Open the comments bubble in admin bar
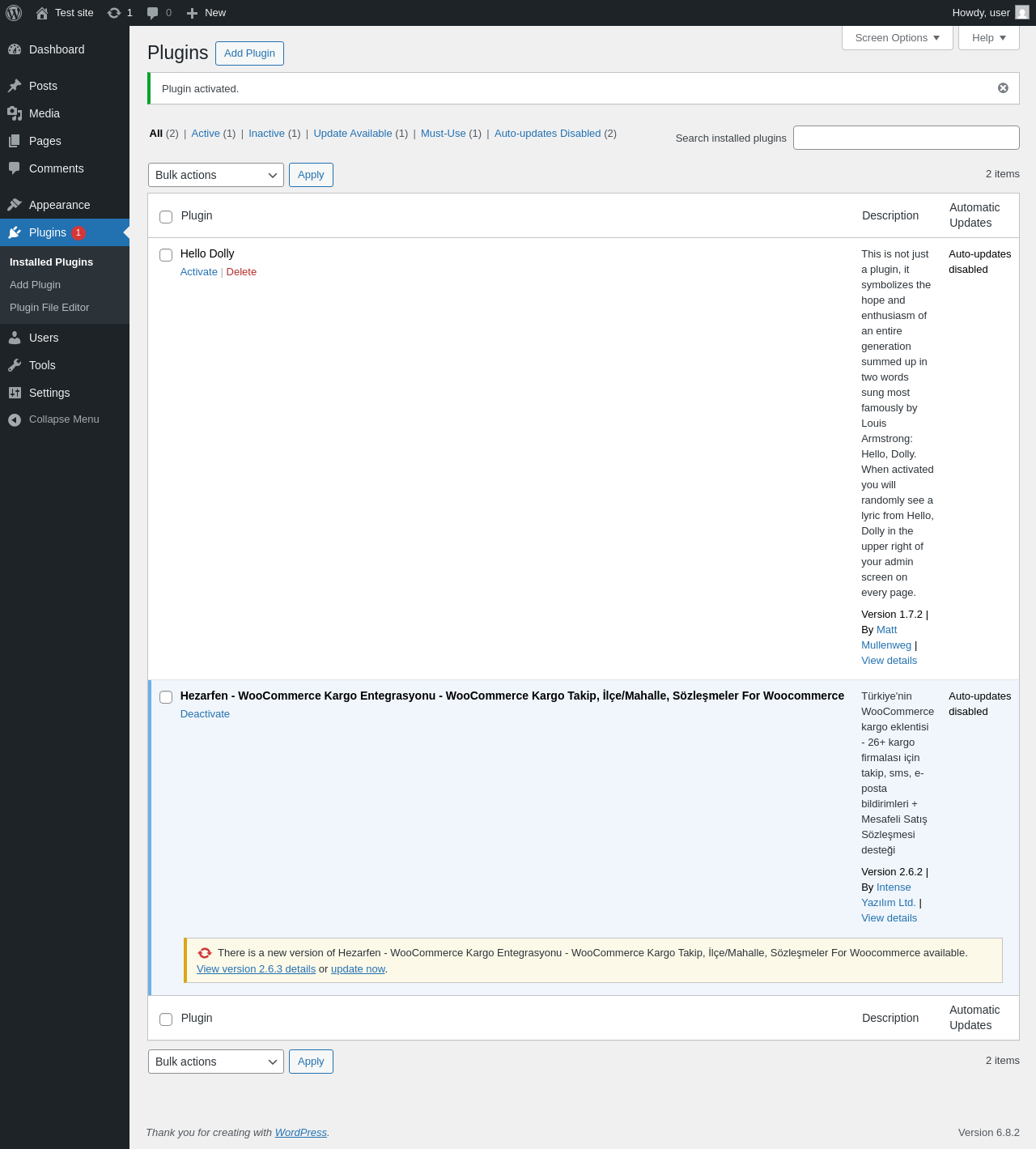The height and width of the screenshot is (1149, 1036). 152,13
